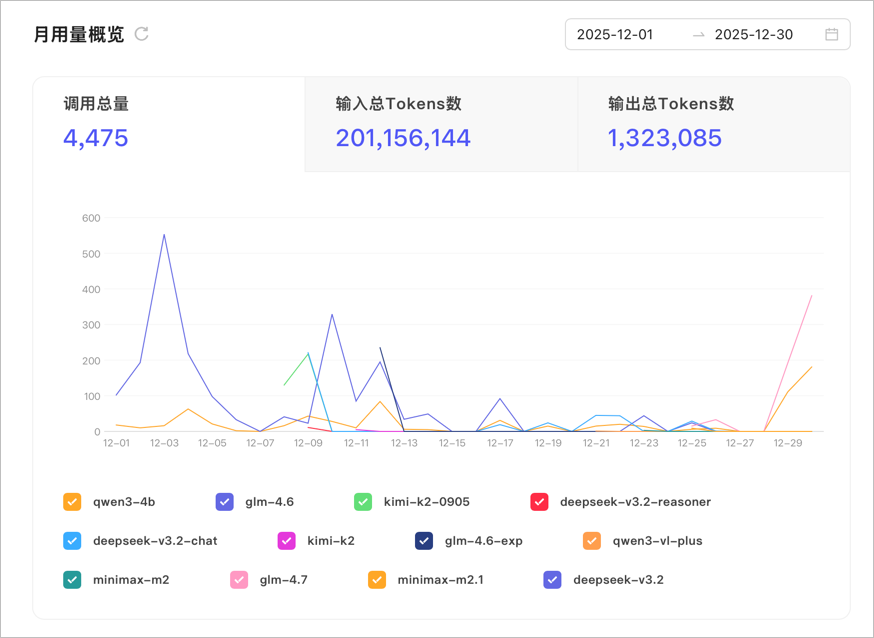This screenshot has height=638, width=874.
Task: Select the 调用总量 tab
Action: click(169, 124)
